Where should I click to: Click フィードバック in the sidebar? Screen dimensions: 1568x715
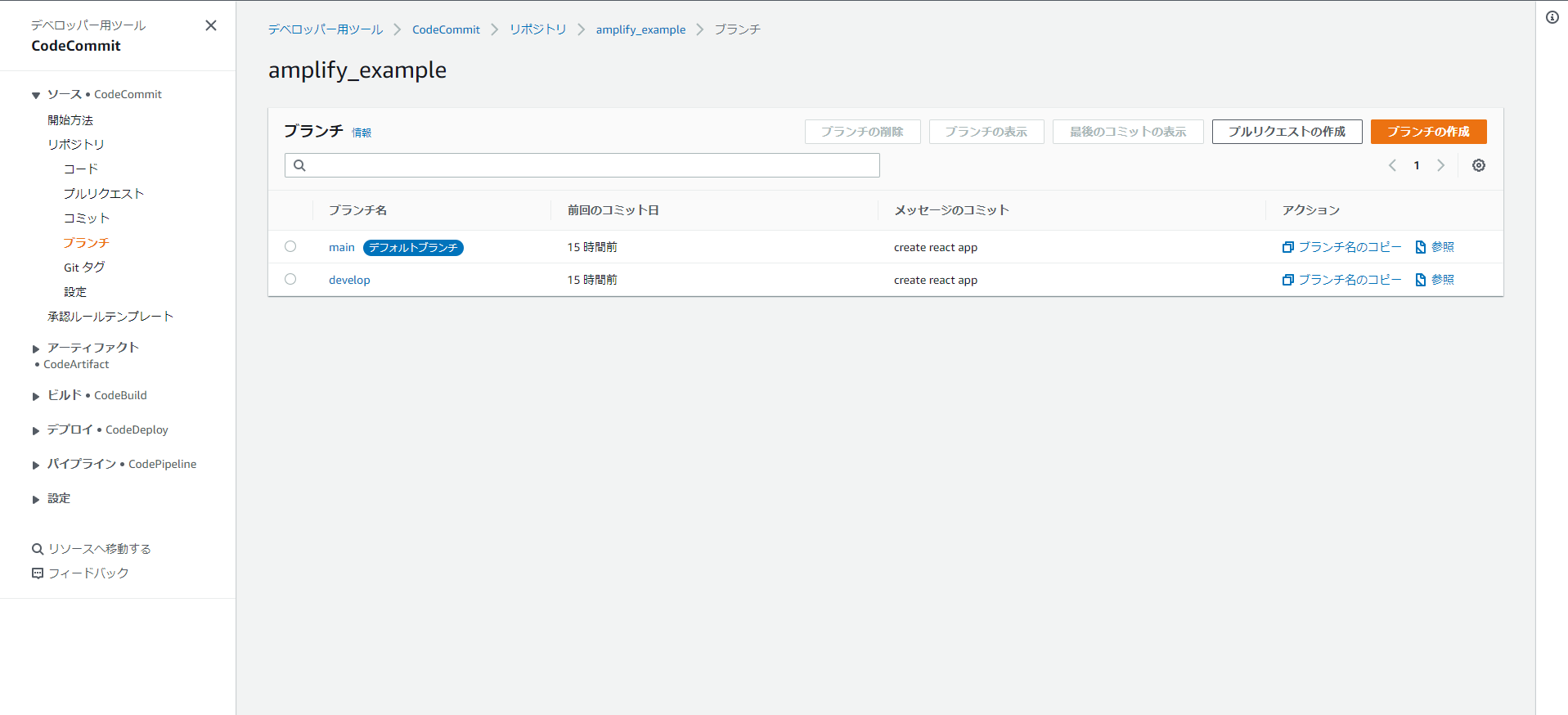coord(88,573)
